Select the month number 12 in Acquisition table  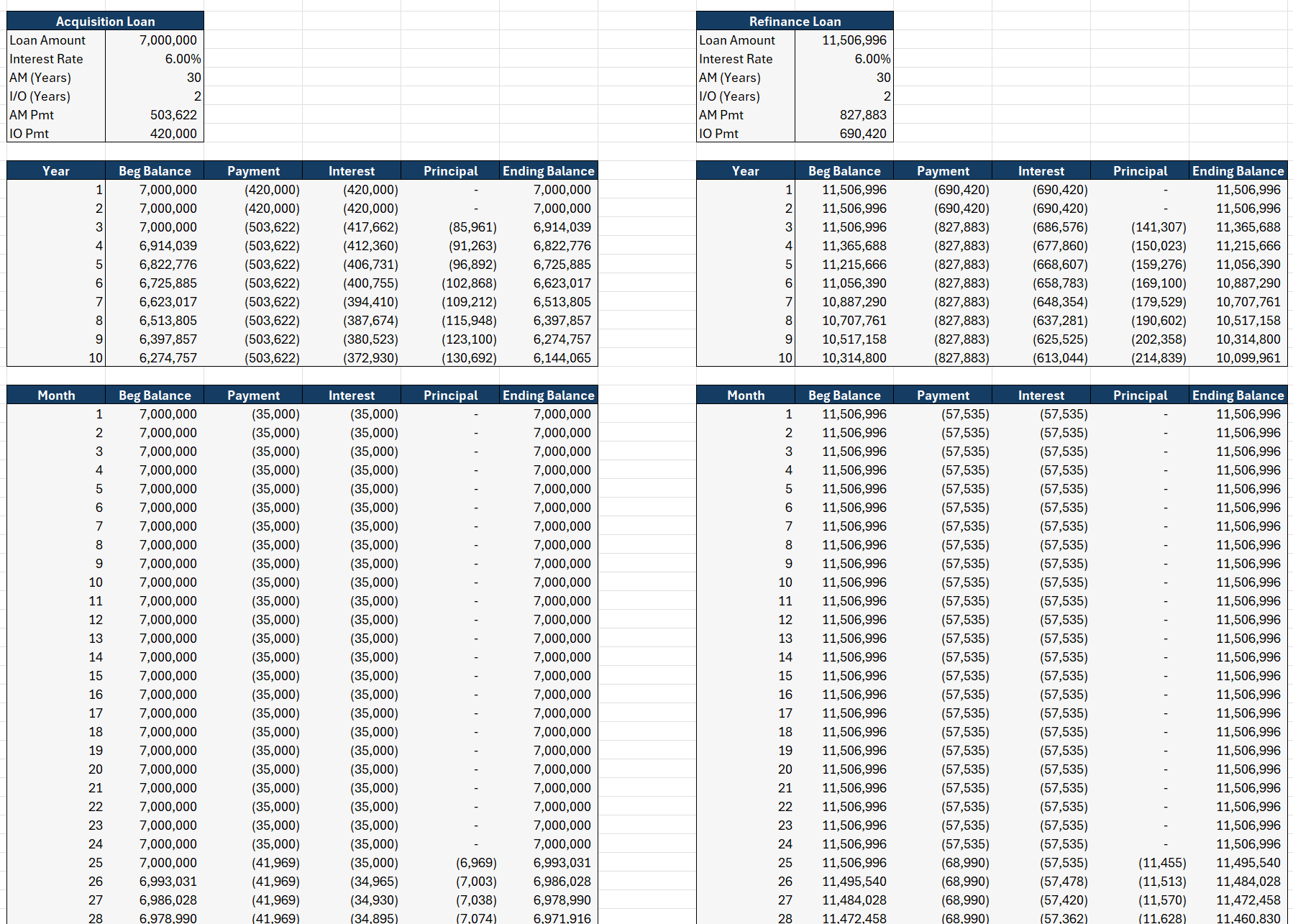(x=56, y=620)
